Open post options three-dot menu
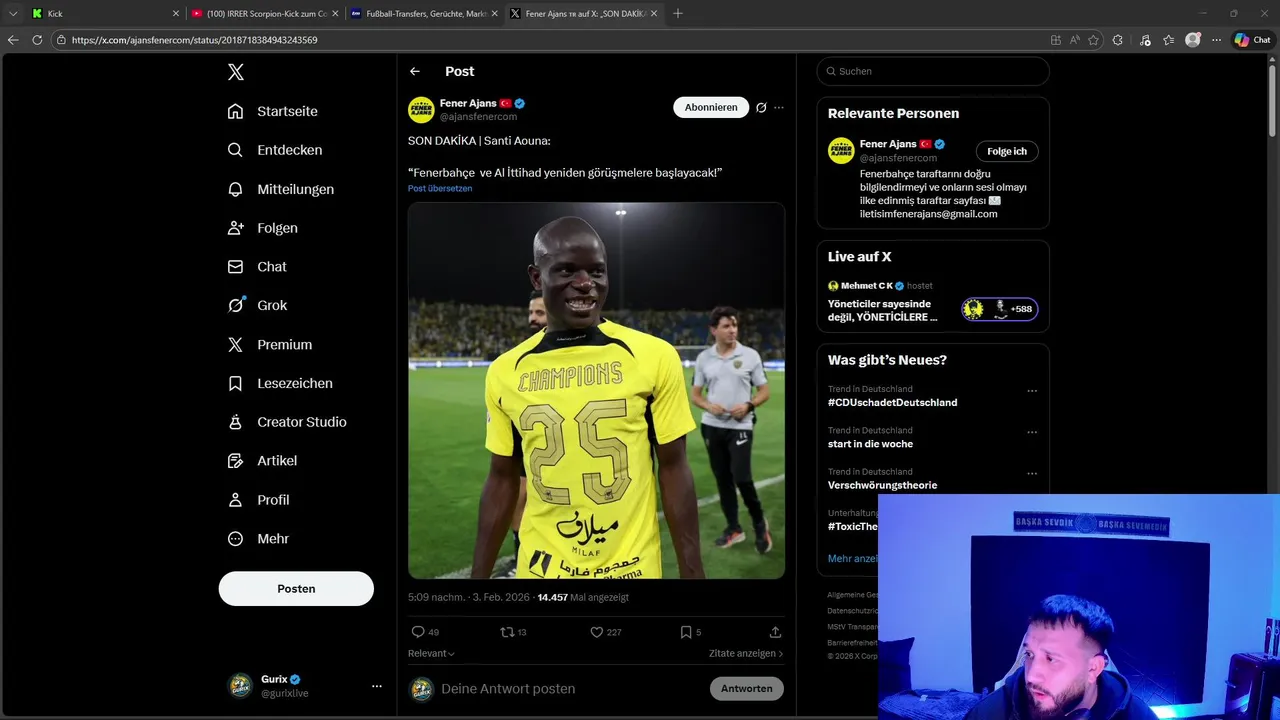The height and width of the screenshot is (720, 1280). (779, 107)
